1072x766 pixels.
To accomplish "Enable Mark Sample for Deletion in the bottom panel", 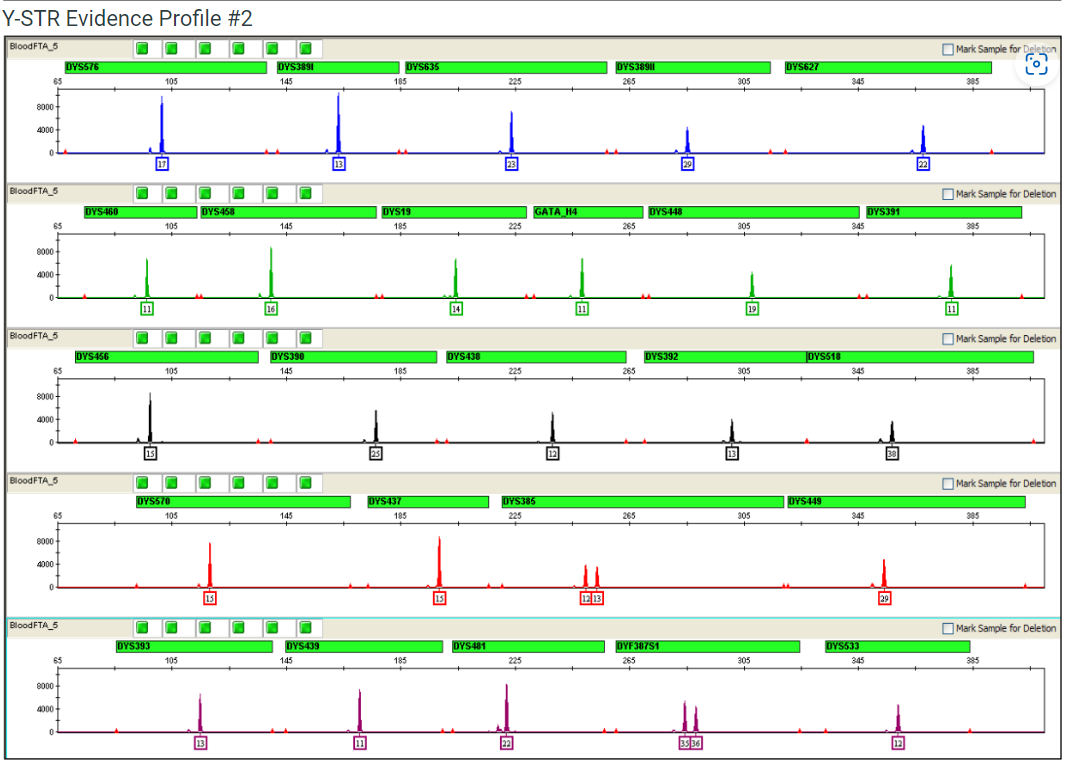I will [947, 628].
